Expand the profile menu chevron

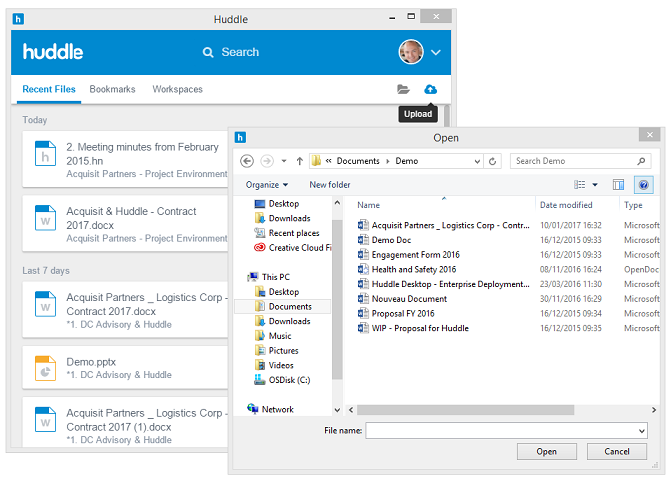point(436,53)
